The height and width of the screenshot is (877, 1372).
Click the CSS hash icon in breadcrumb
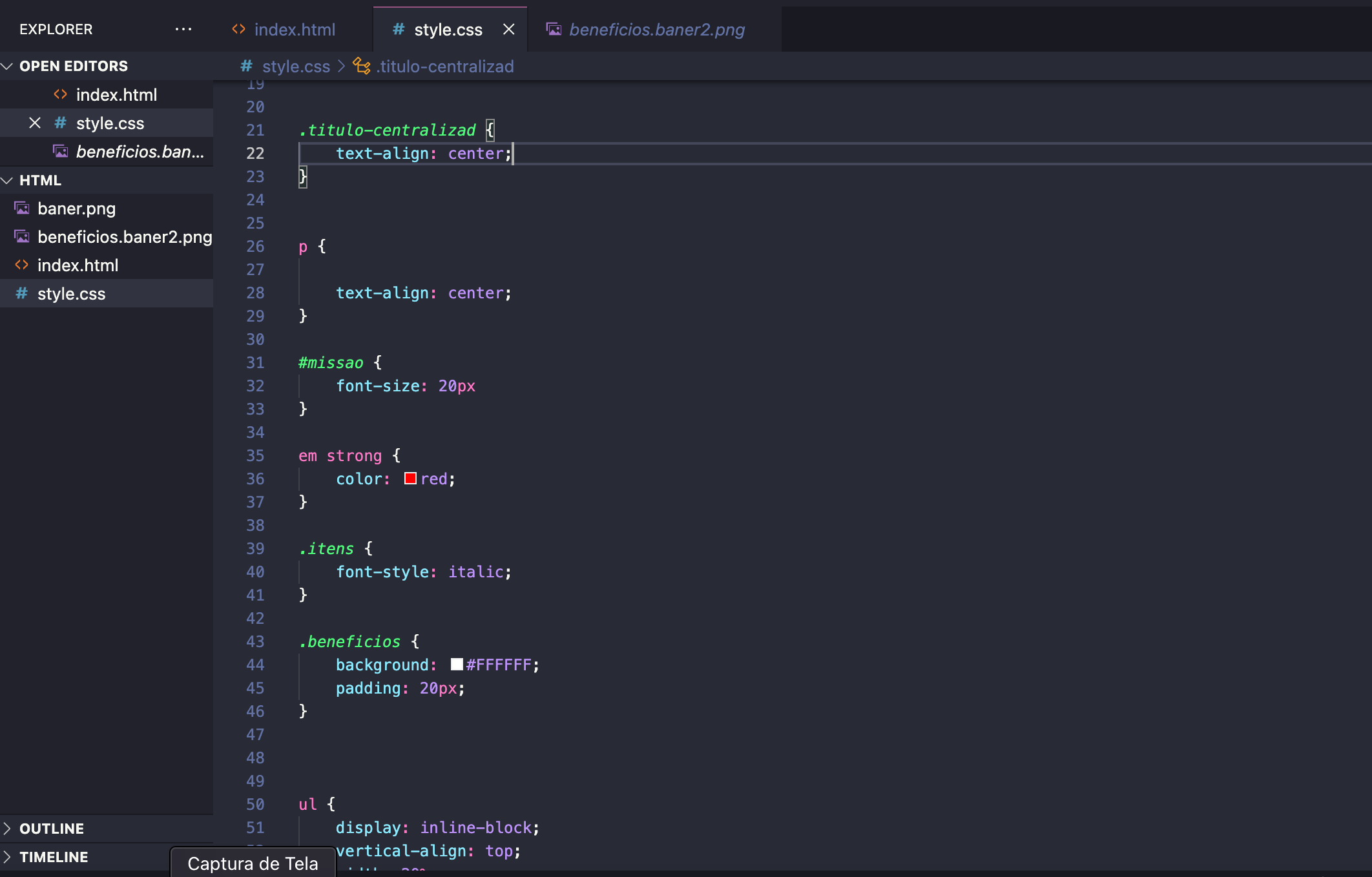click(246, 66)
